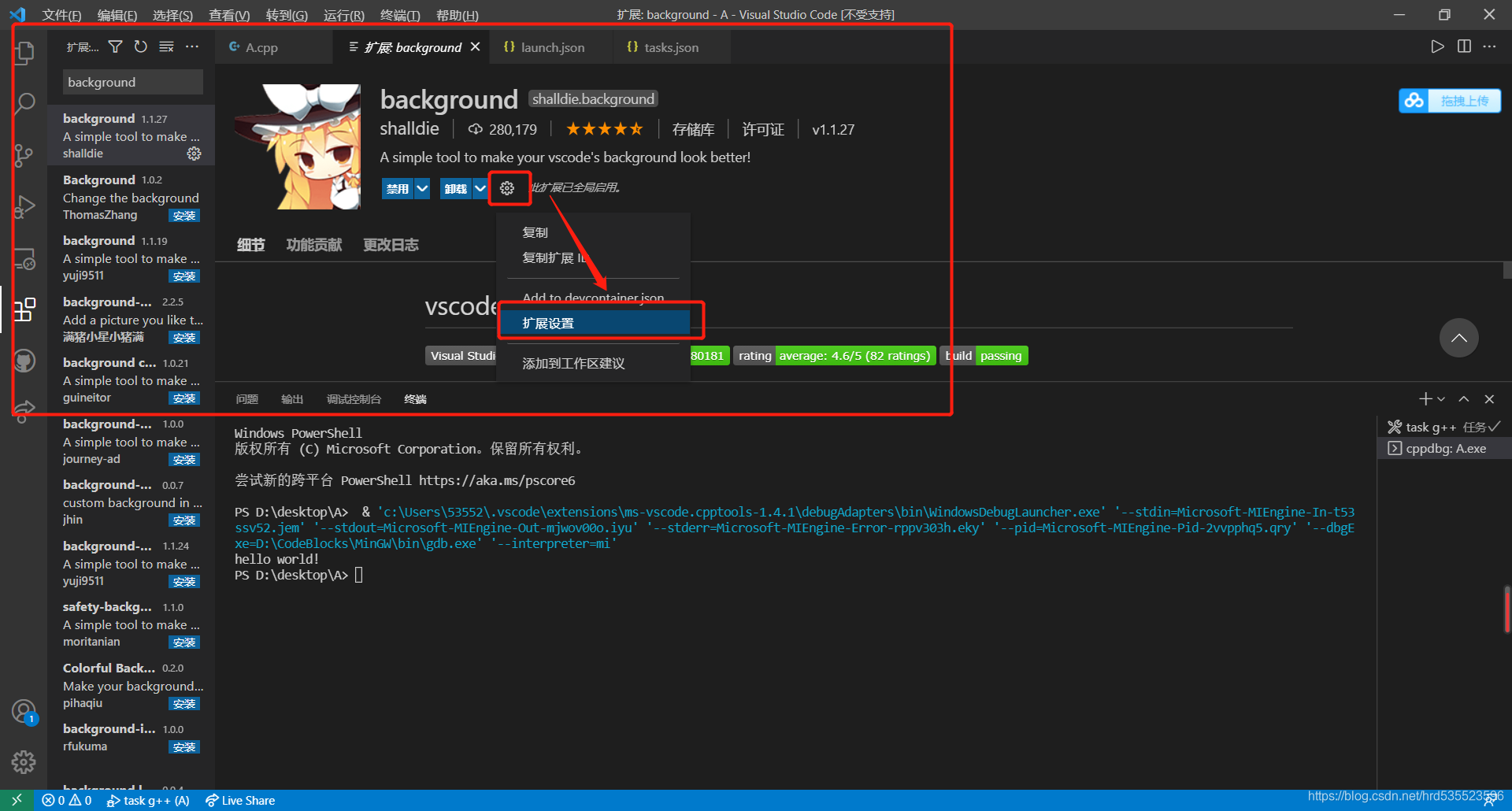
Task: Click the cloud drag-upload button
Action: pos(1450,101)
